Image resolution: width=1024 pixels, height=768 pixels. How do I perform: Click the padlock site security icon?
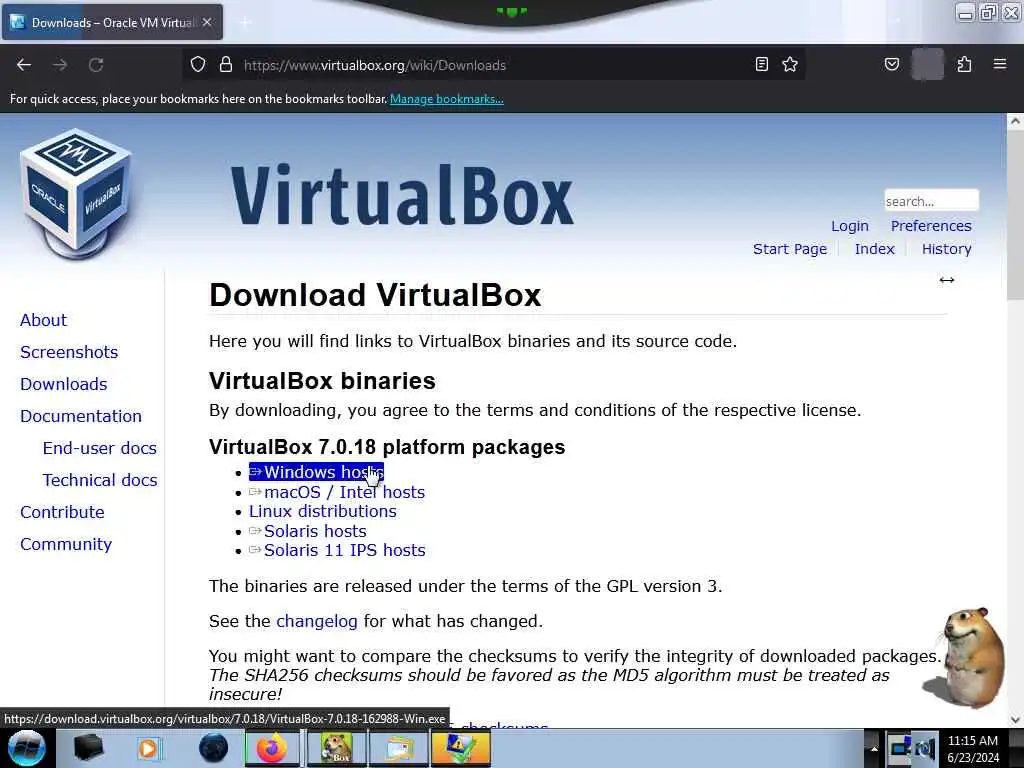click(226, 64)
